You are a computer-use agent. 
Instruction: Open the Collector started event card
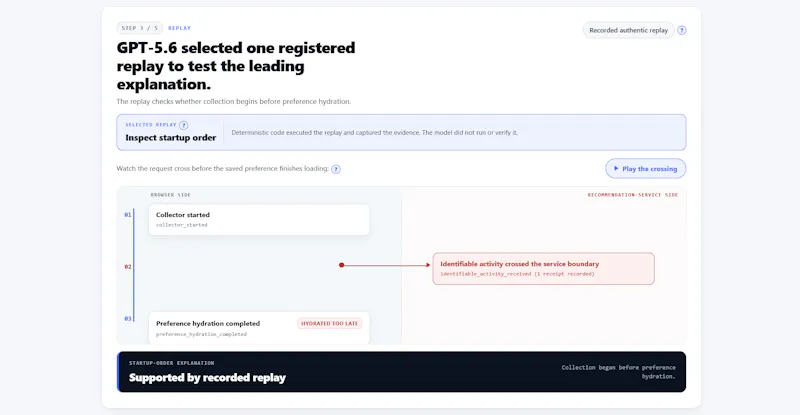[x=259, y=219]
